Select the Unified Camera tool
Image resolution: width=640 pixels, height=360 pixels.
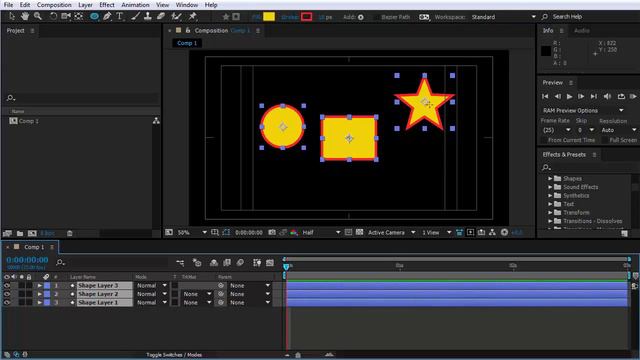coord(65,16)
